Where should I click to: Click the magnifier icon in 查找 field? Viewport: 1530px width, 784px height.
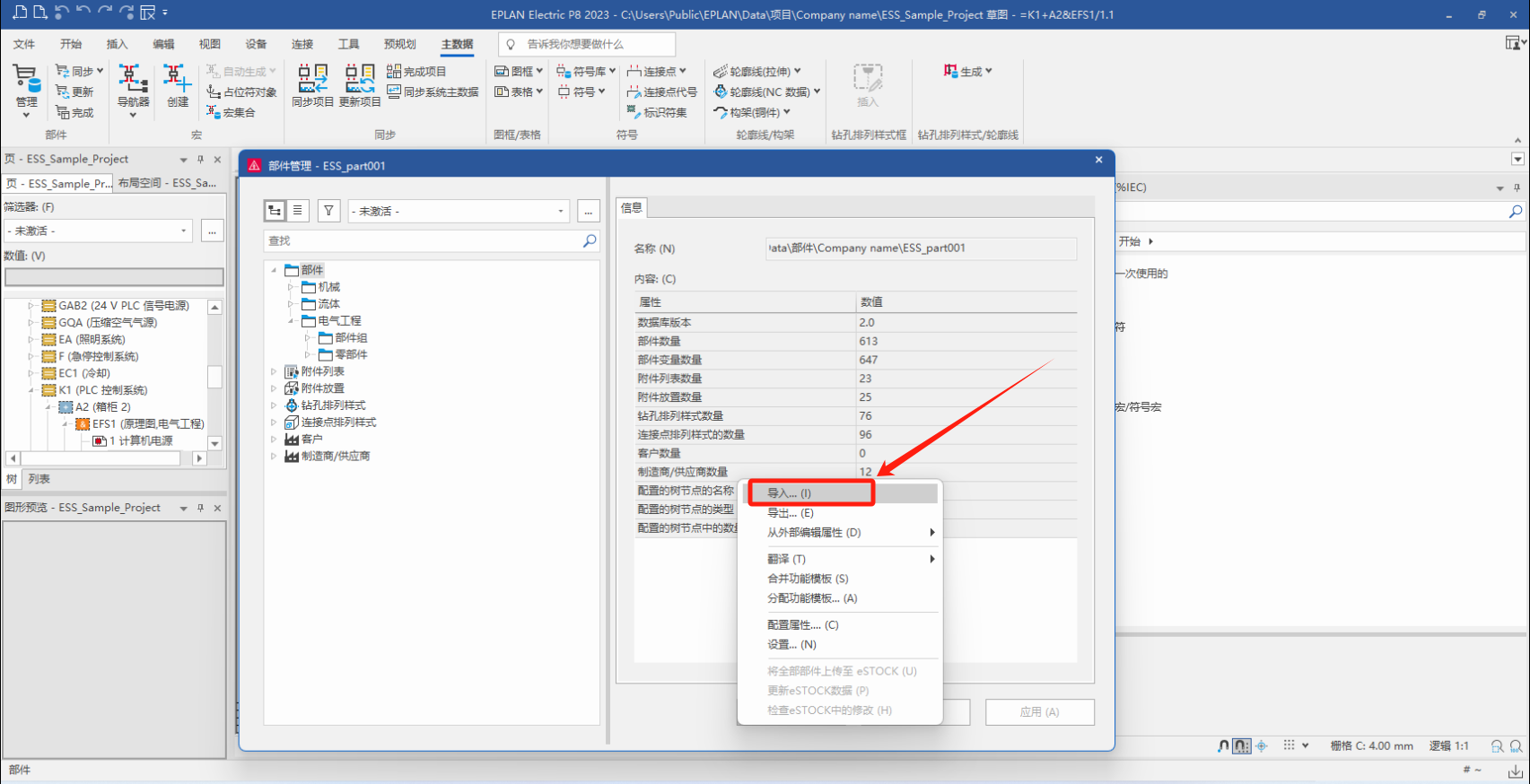point(590,240)
